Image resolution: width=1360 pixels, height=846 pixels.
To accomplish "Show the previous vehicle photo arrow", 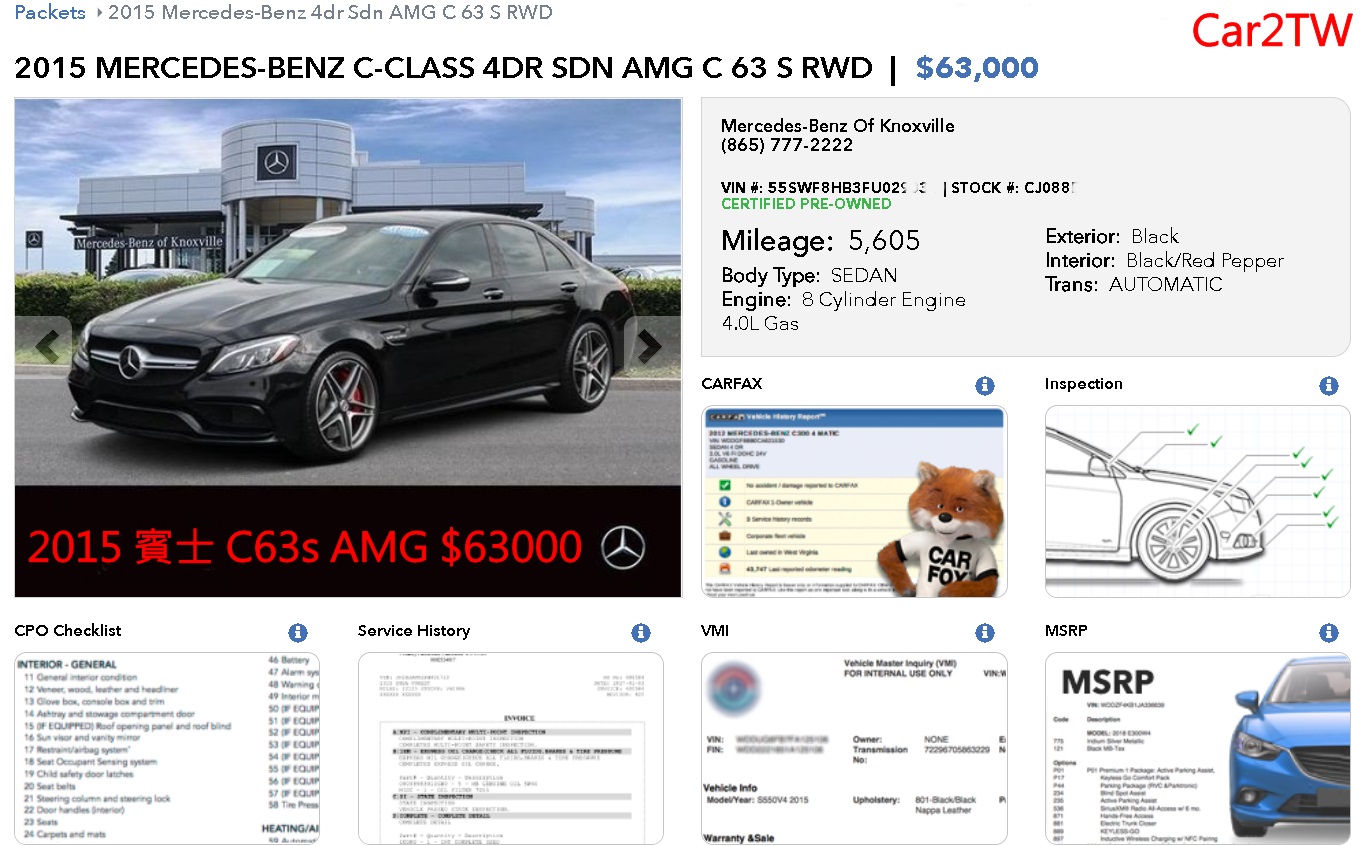I will [44, 346].
